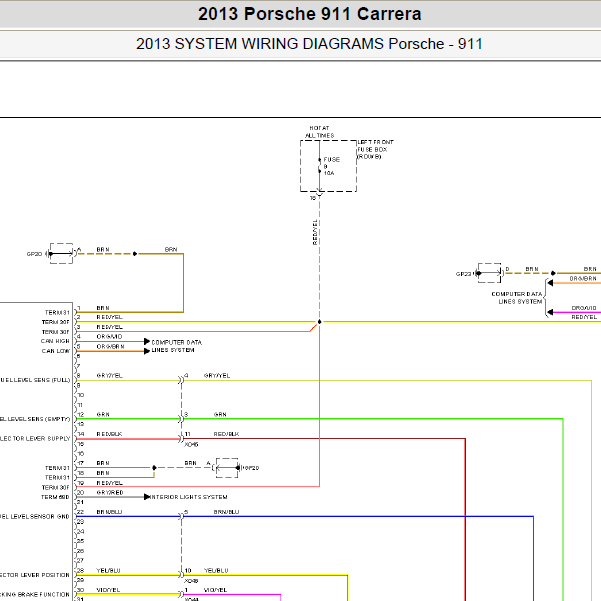Click the TERM 30F label at pin 3
Image resolution: width=601 pixels, height=601 pixels.
(x=56, y=332)
